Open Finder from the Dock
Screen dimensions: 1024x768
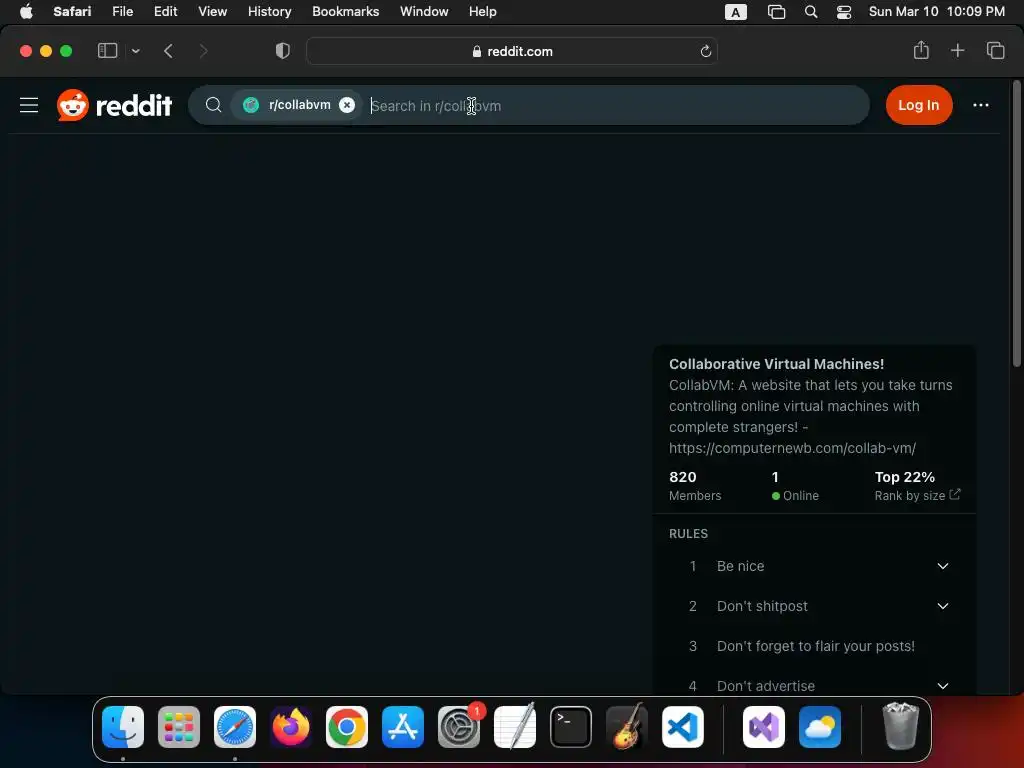pyautogui.click(x=123, y=727)
